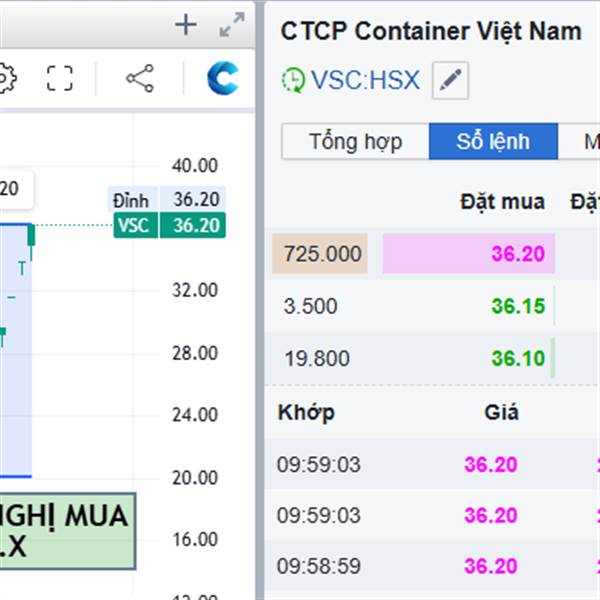Select bid price 36.10
The width and height of the screenshot is (600, 600).
point(518,359)
